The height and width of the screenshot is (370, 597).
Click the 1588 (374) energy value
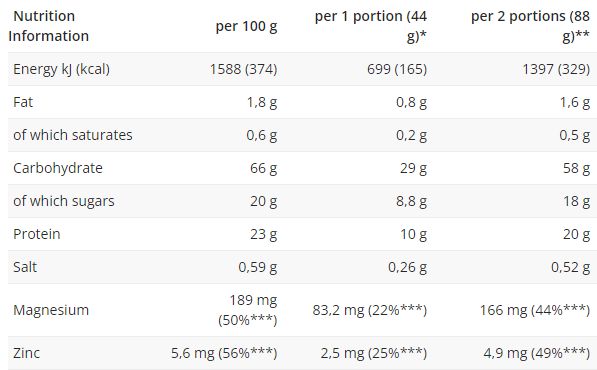click(x=243, y=69)
